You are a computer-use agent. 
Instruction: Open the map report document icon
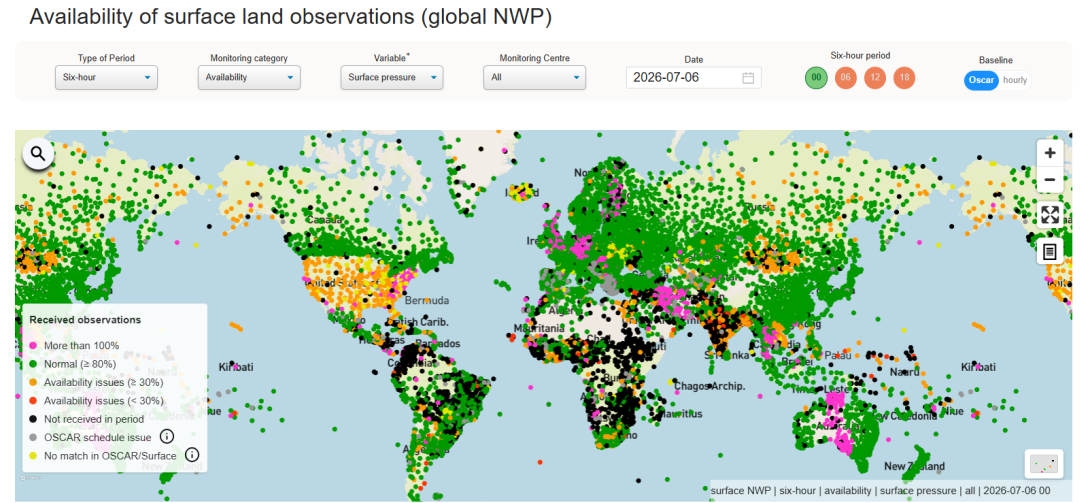pos(1050,251)
